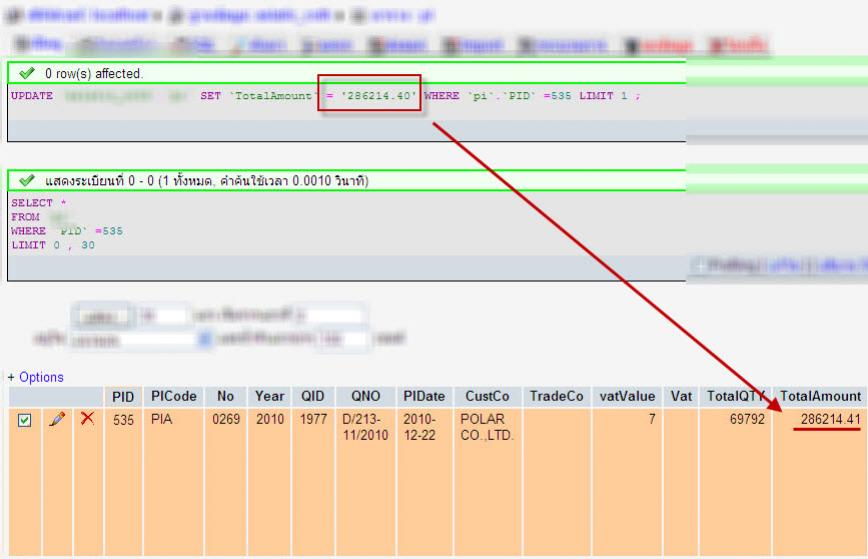This screenshot has width=868, height=559.
Task: Click the '0 row(s) affected.' message
Action: (94, 73)
